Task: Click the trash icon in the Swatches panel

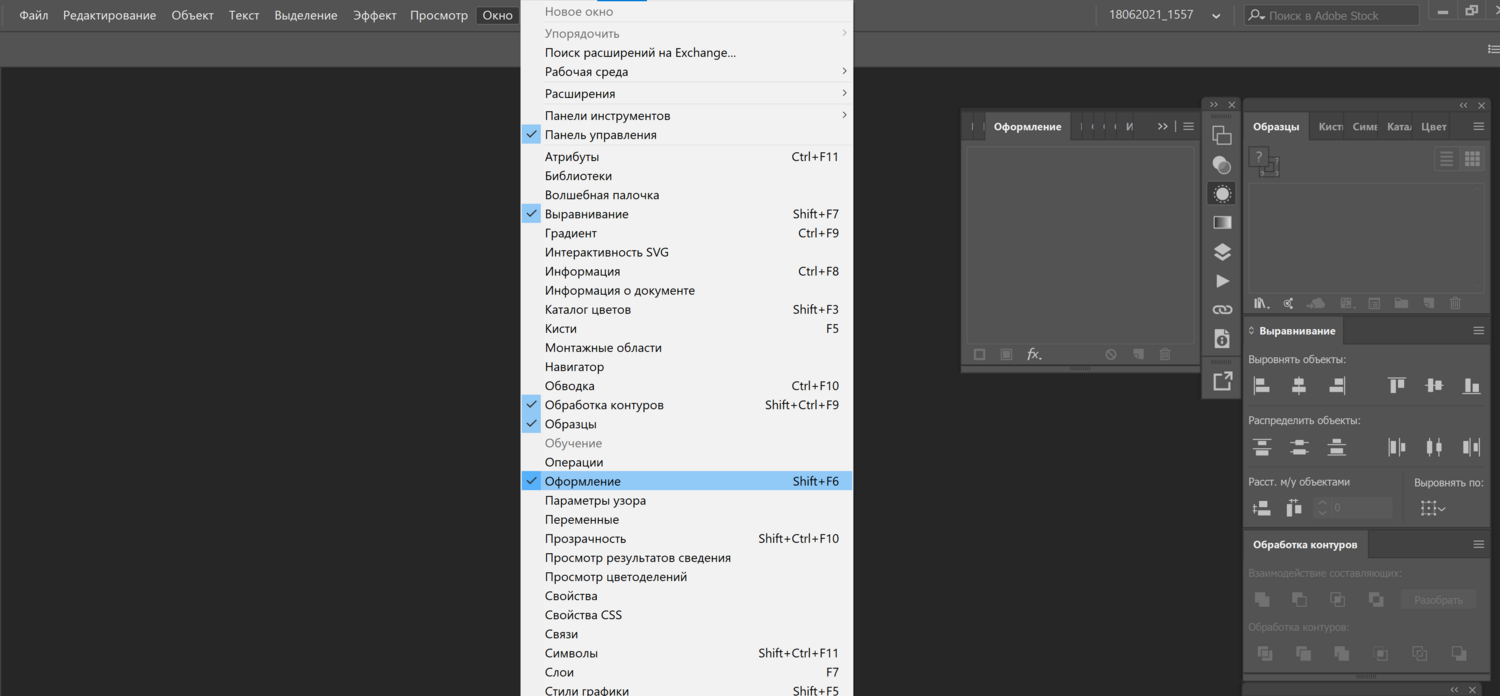Action: coord(1455,303)
